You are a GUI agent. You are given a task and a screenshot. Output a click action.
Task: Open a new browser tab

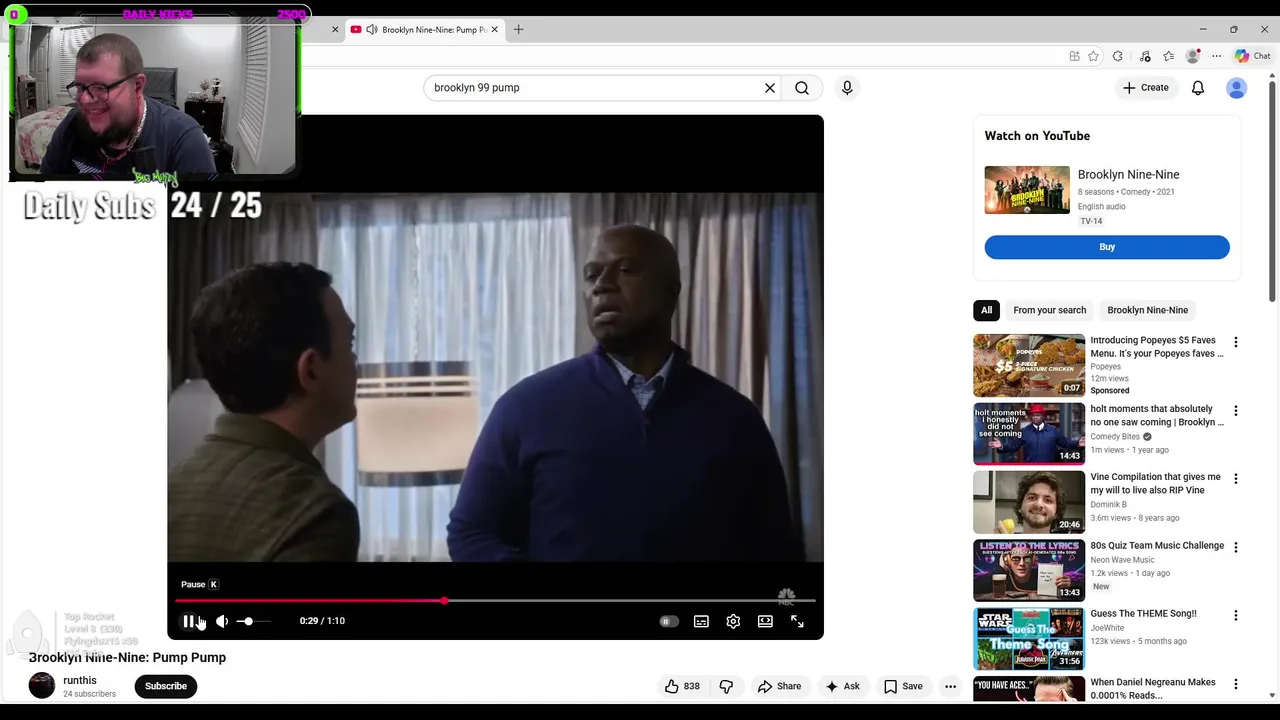(x=518, y=30)
